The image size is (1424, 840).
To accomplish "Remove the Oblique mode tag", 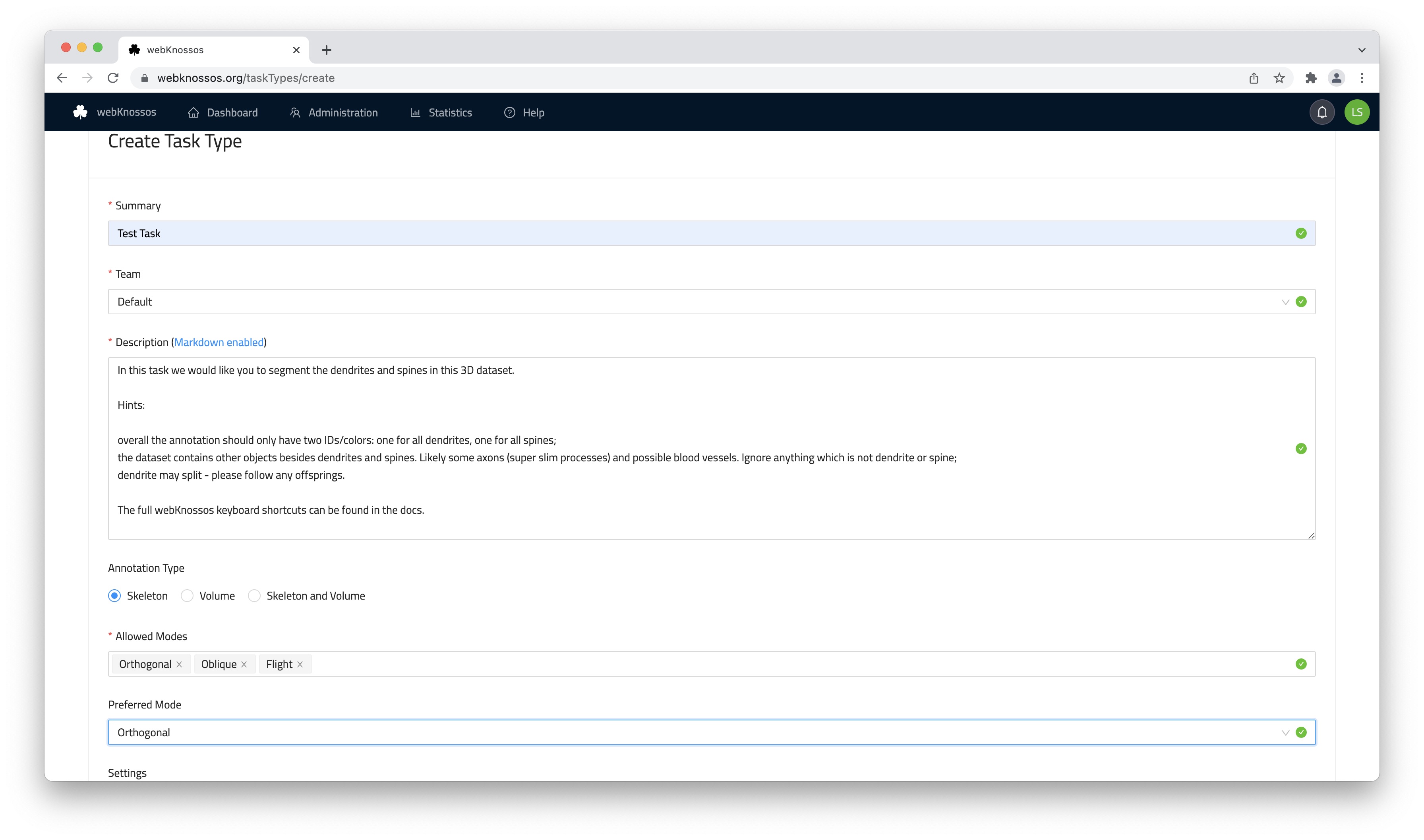I will pyautogui.click(x=244, y=664).
